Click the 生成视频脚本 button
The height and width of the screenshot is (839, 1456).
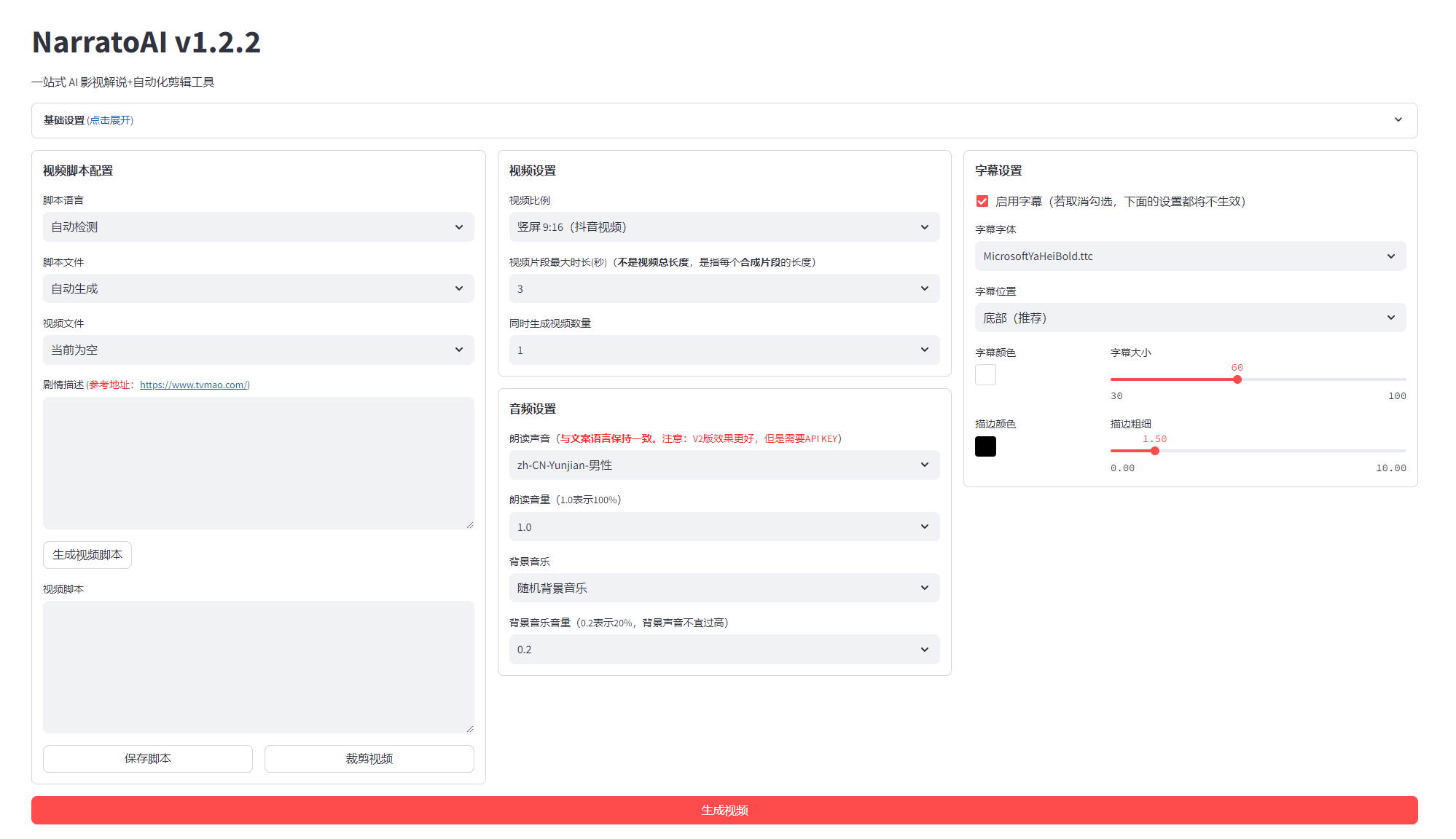coord(87,555)
